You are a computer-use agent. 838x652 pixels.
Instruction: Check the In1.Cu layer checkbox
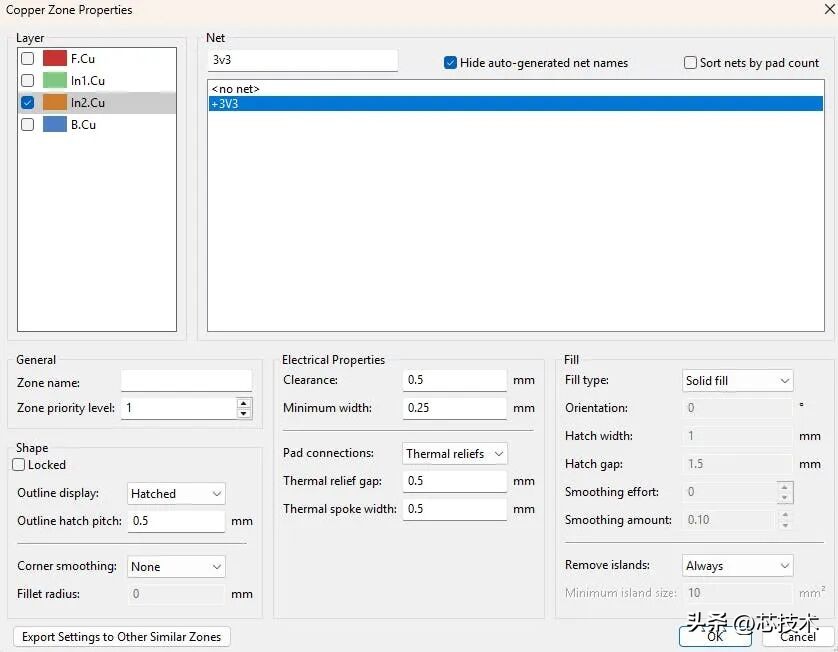(x=27, y=81)
